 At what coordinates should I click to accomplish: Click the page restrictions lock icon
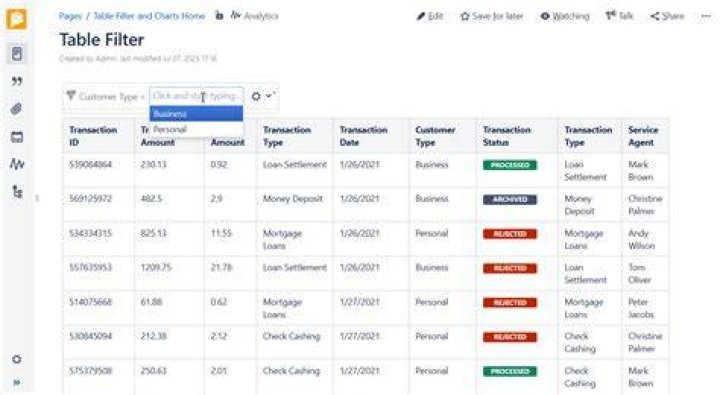[219, 16]
